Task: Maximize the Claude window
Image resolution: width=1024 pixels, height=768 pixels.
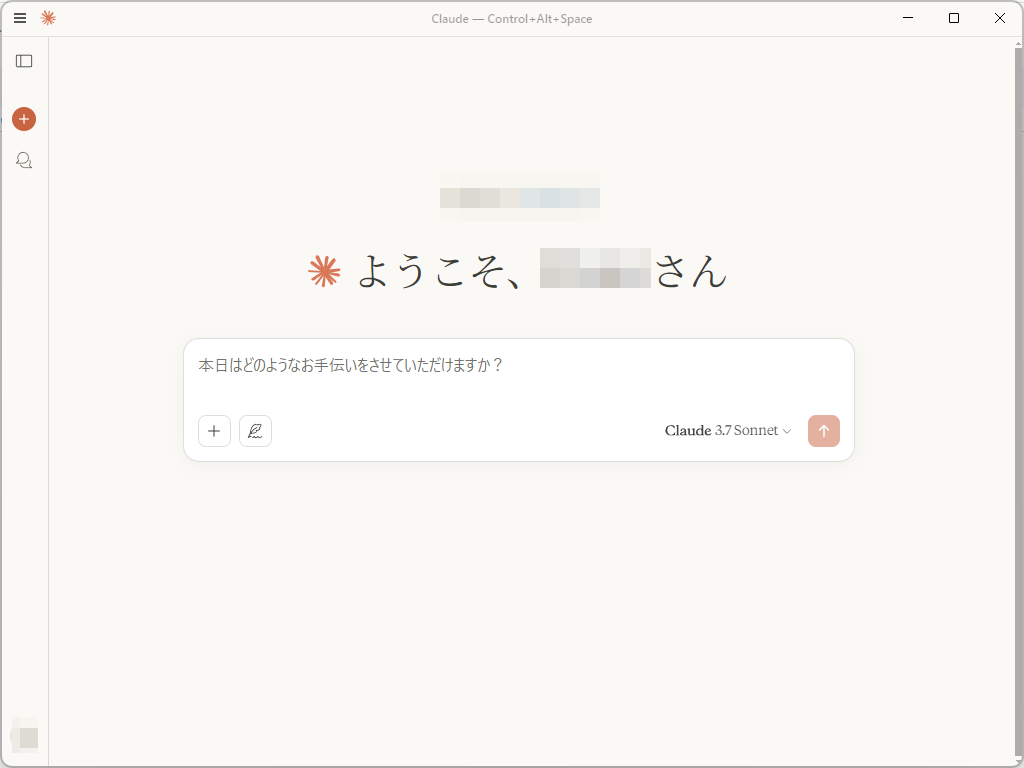Action: tap(953, 18)
